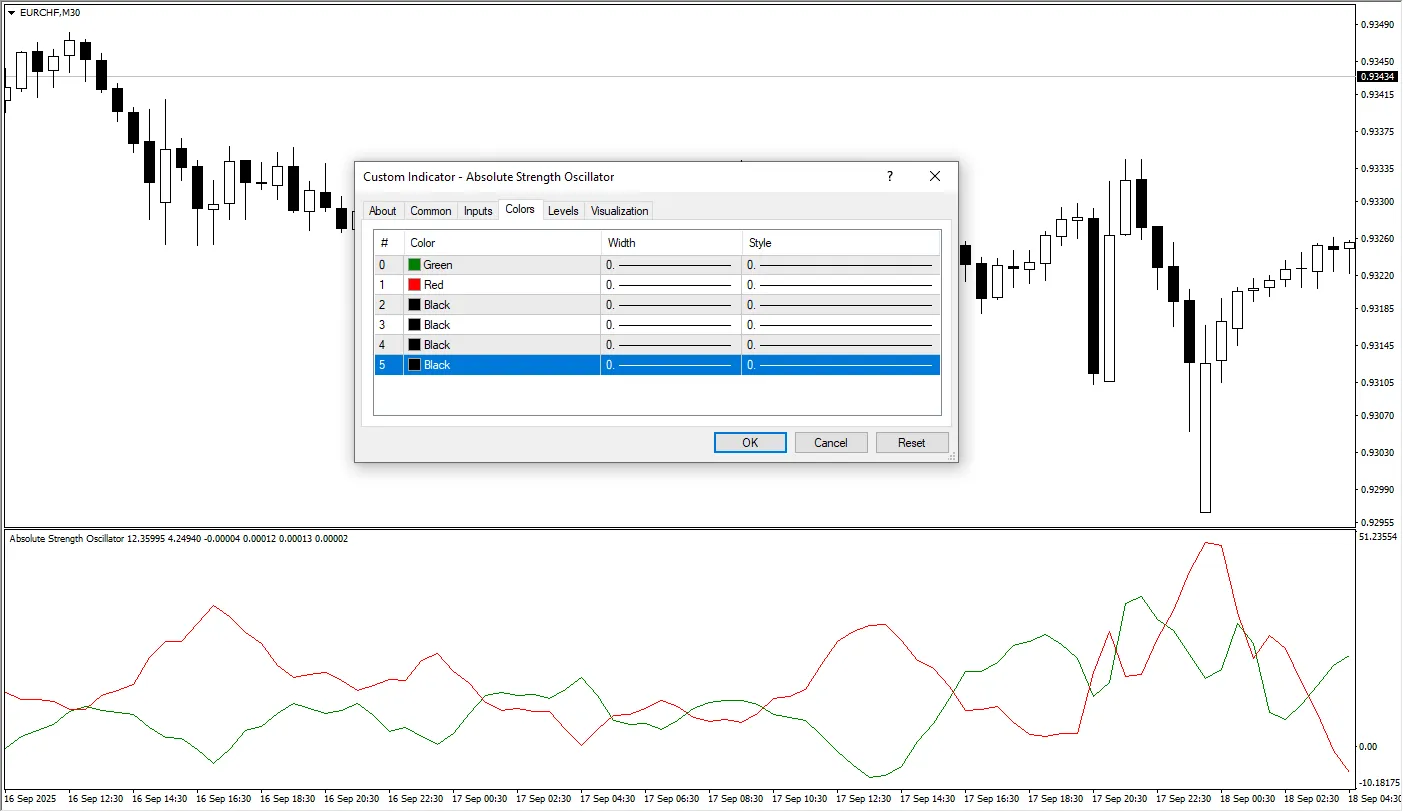Open the Inputs tab
1403x811 pixels.
click(477, 210)
